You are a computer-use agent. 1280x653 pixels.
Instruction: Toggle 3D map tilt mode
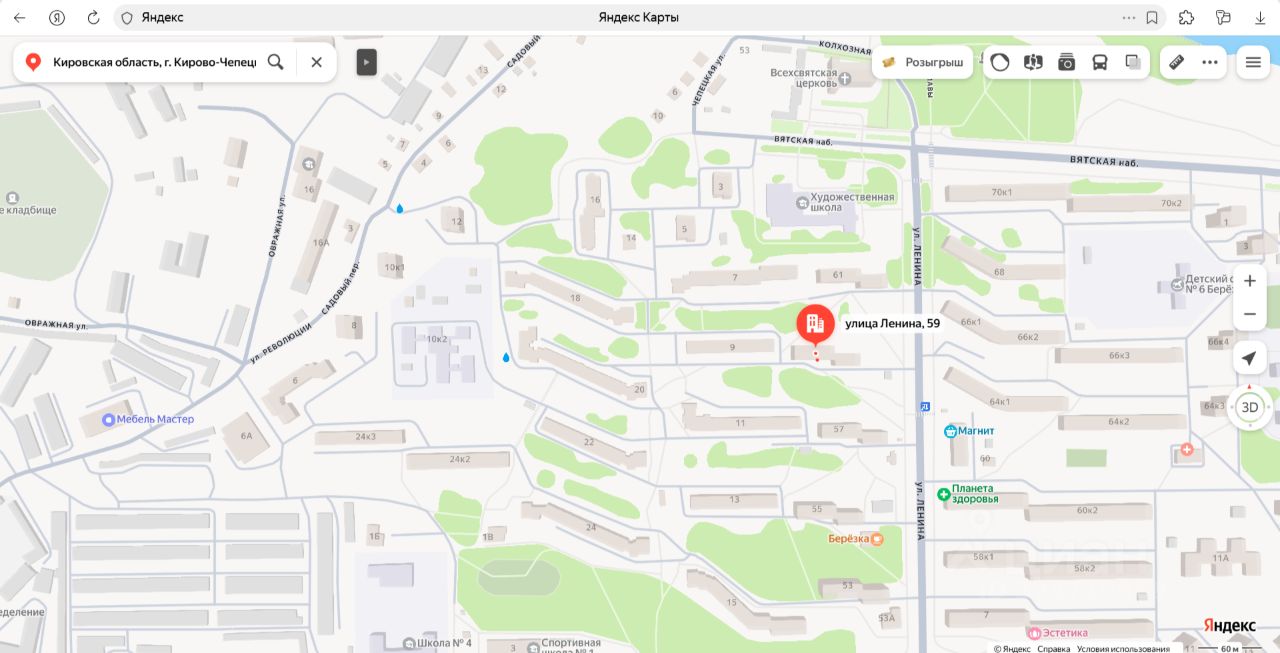tap(1250, 407)
